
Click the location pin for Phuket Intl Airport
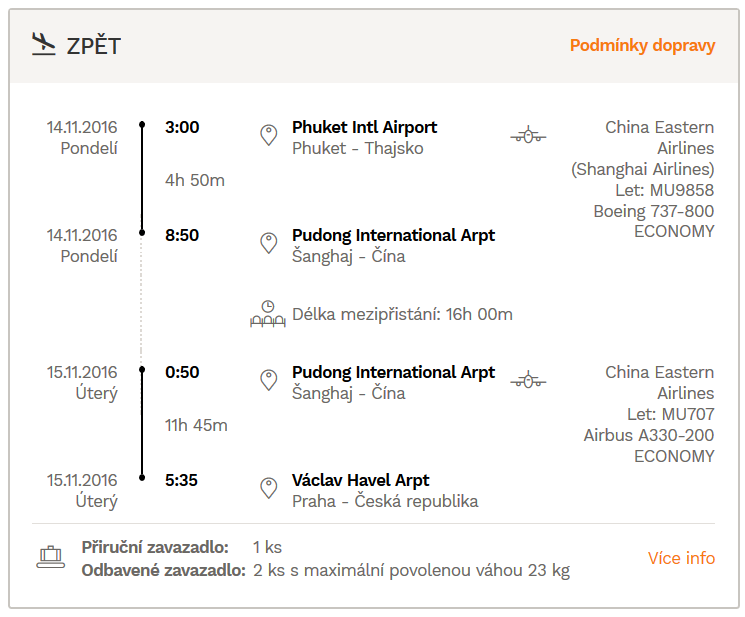coord(269,135)
